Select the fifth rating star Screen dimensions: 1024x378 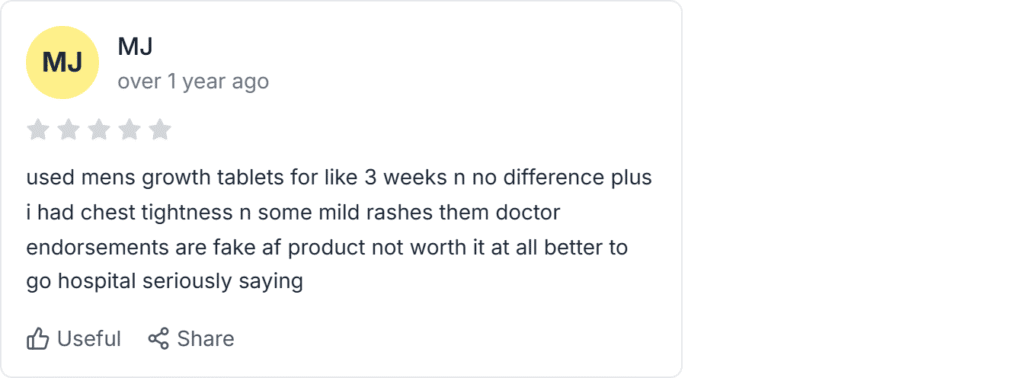click(x=159, y=129)
